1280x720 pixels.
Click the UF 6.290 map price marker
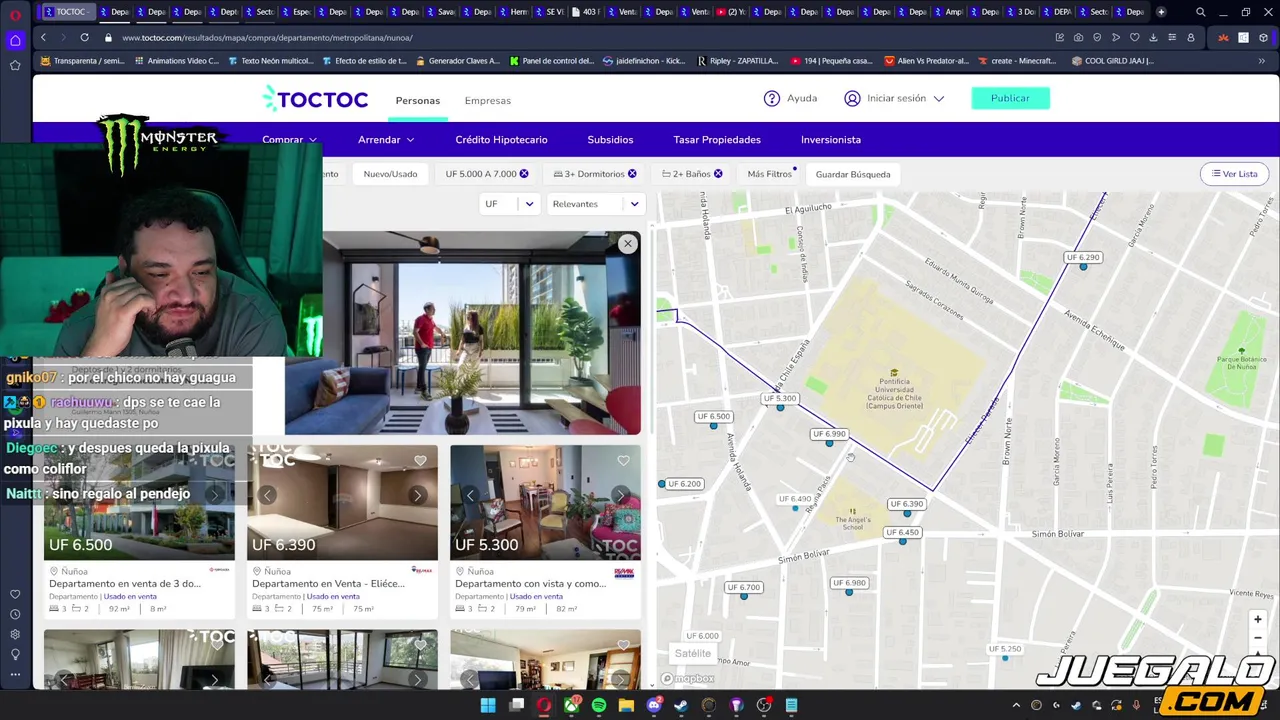[x=1083, y=258]
